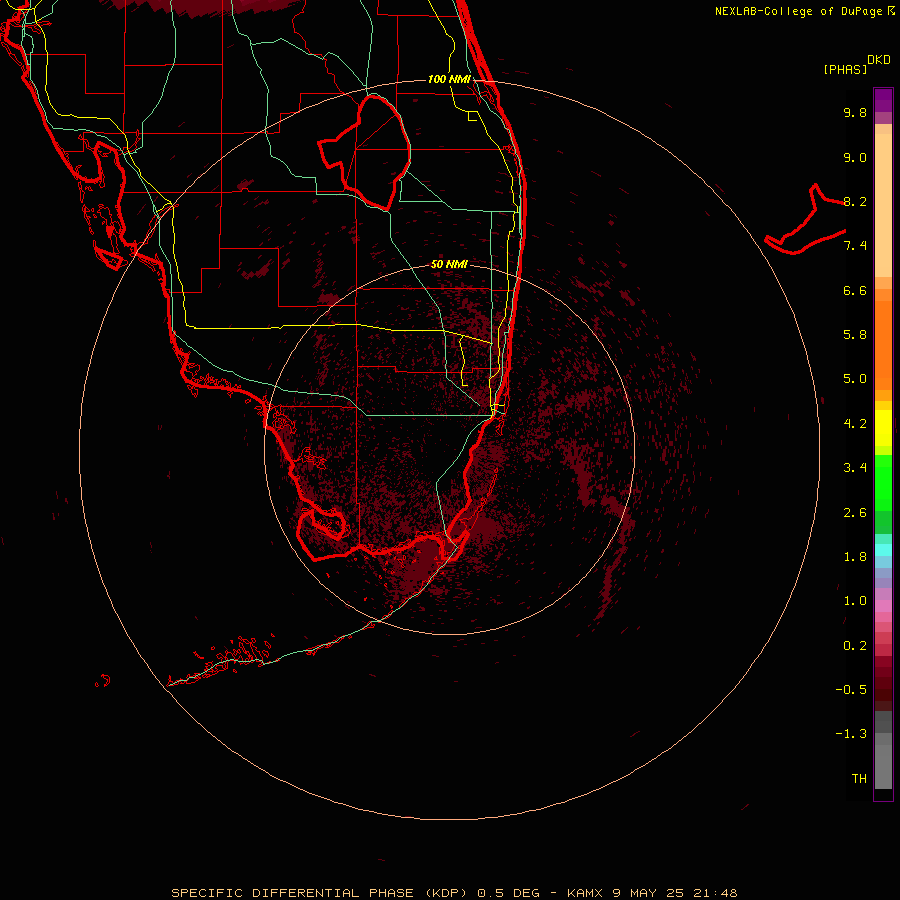The height and width of the screenshot is (900, 900).
Task: Select the 8.2 scale label
Action: point(855,201)
